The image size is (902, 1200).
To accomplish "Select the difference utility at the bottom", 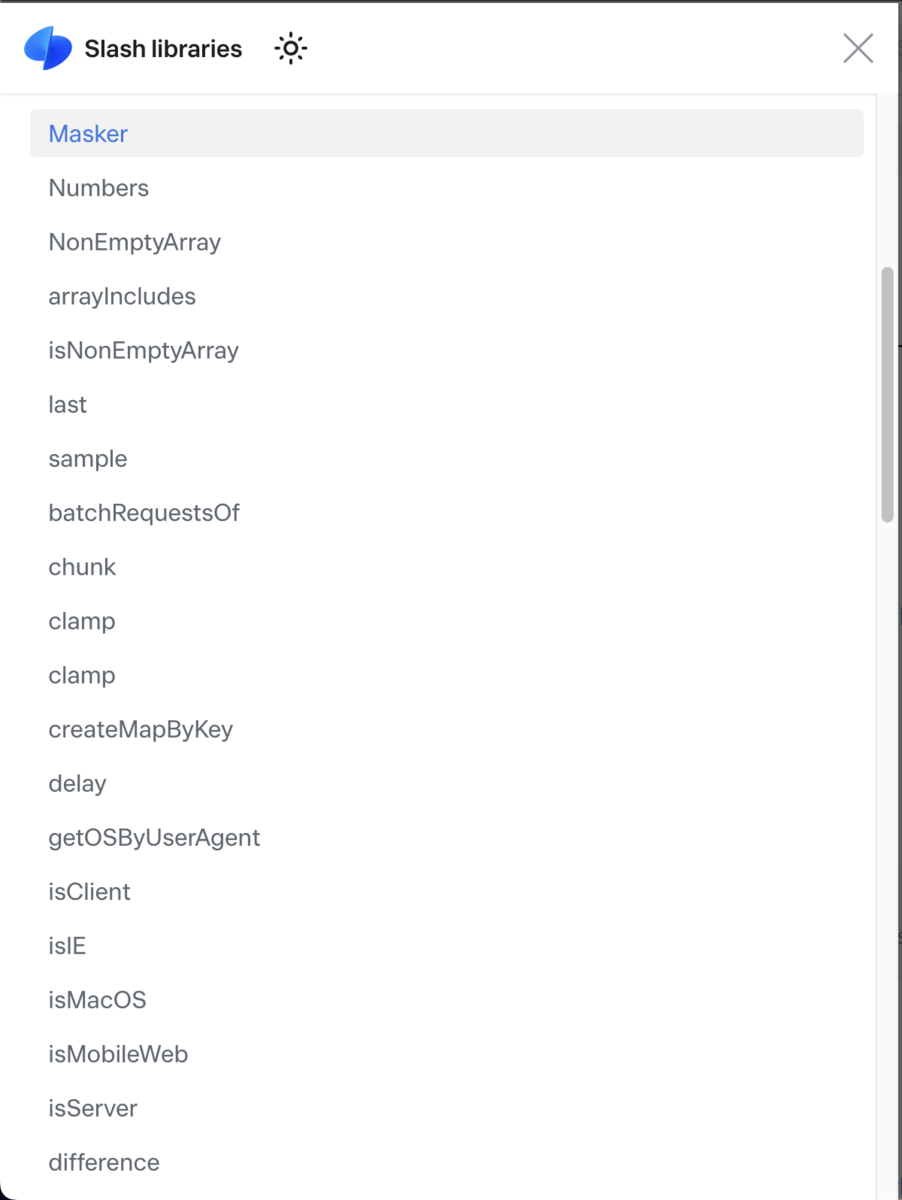I will 103,1162.
